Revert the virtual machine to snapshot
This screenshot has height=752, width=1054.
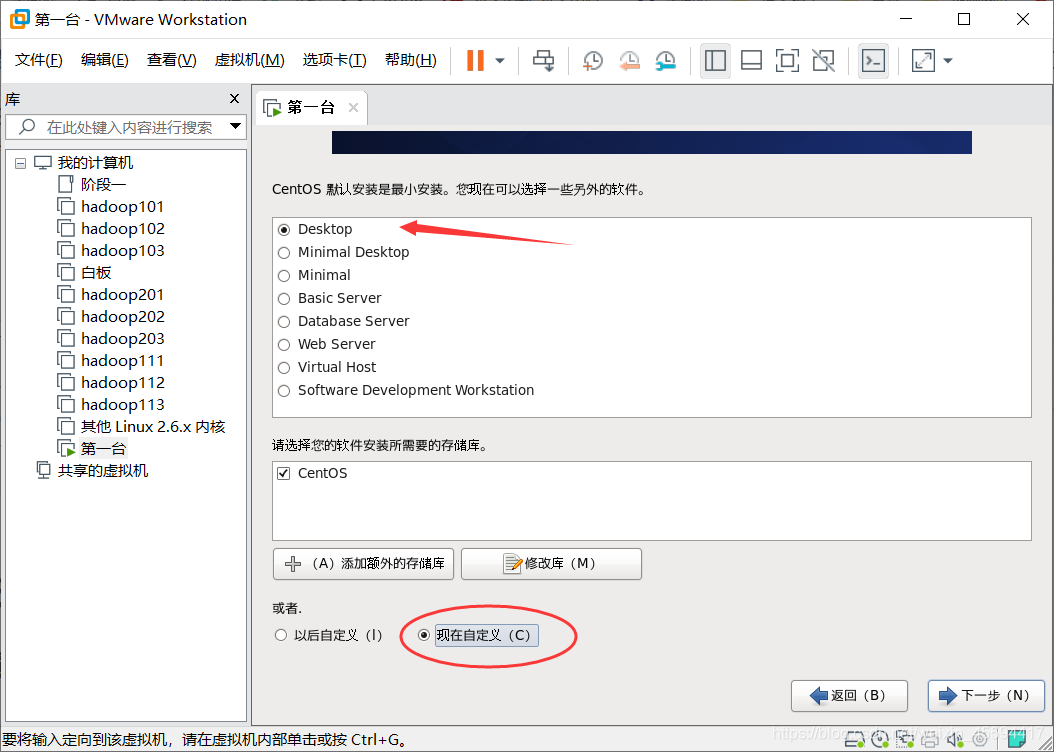pos(629,60)
